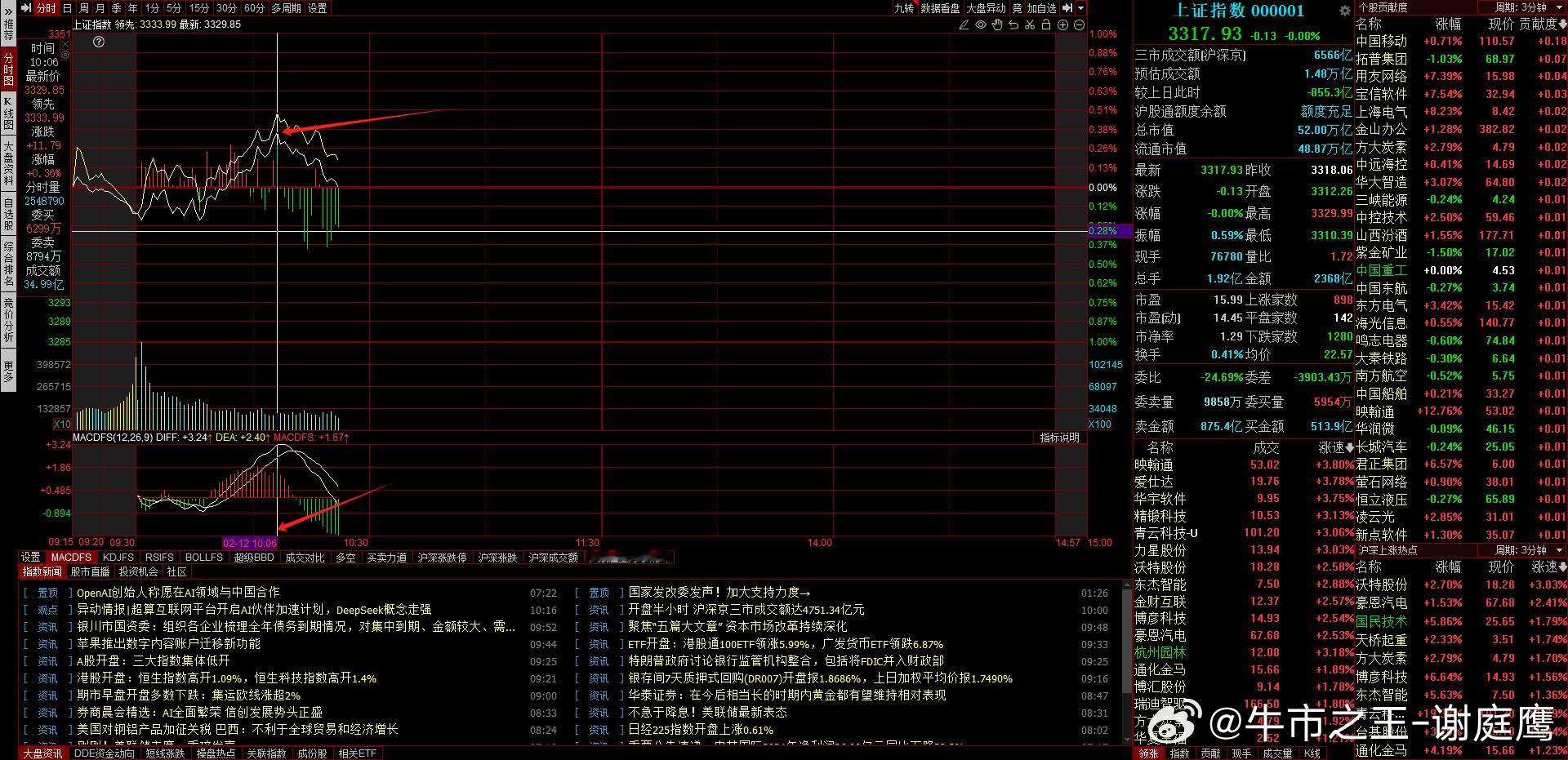The width and height of the screenshot is (1568, 760).
Task: Switch to 月 monthly period
Action: [x=100, y=8]
